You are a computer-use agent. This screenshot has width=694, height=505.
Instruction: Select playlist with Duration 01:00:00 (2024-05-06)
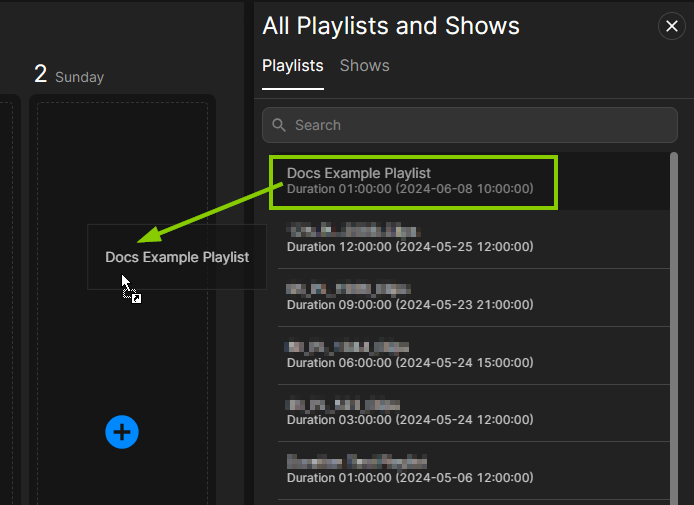[473, 470]
